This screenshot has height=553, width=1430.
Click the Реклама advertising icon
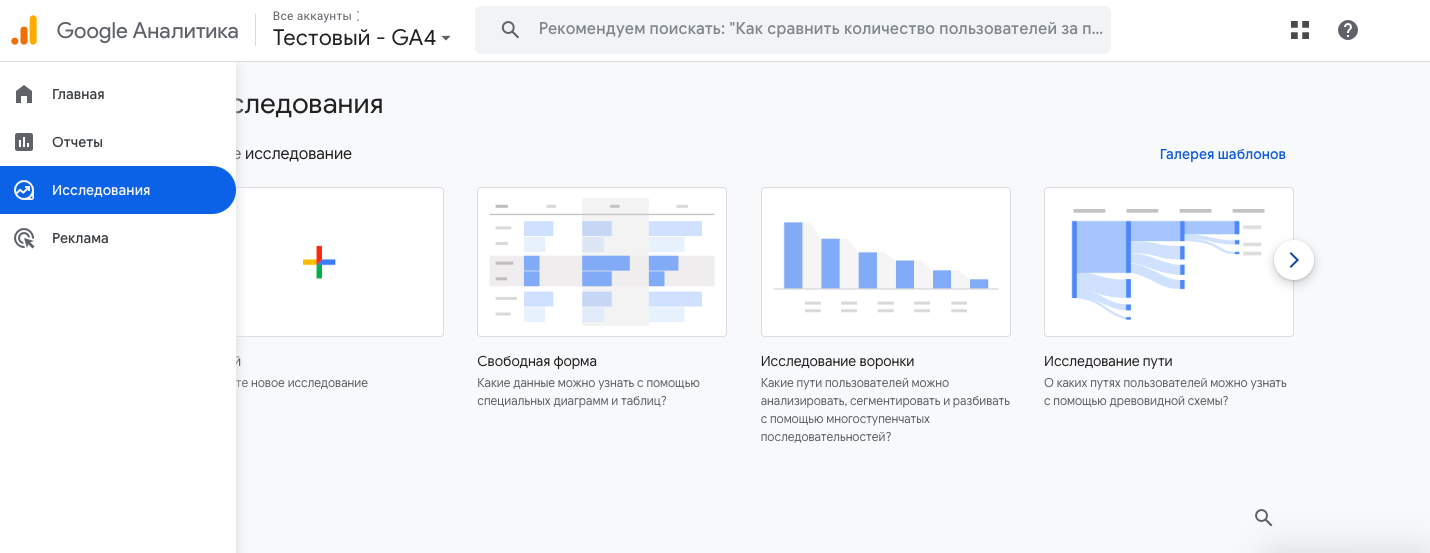pyautogui.click(x=24, y=238)
